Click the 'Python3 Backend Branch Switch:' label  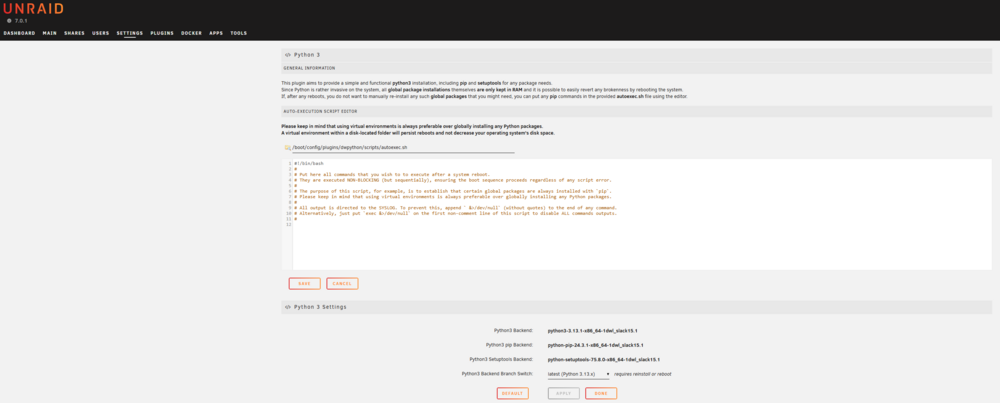tap(497, 374)
